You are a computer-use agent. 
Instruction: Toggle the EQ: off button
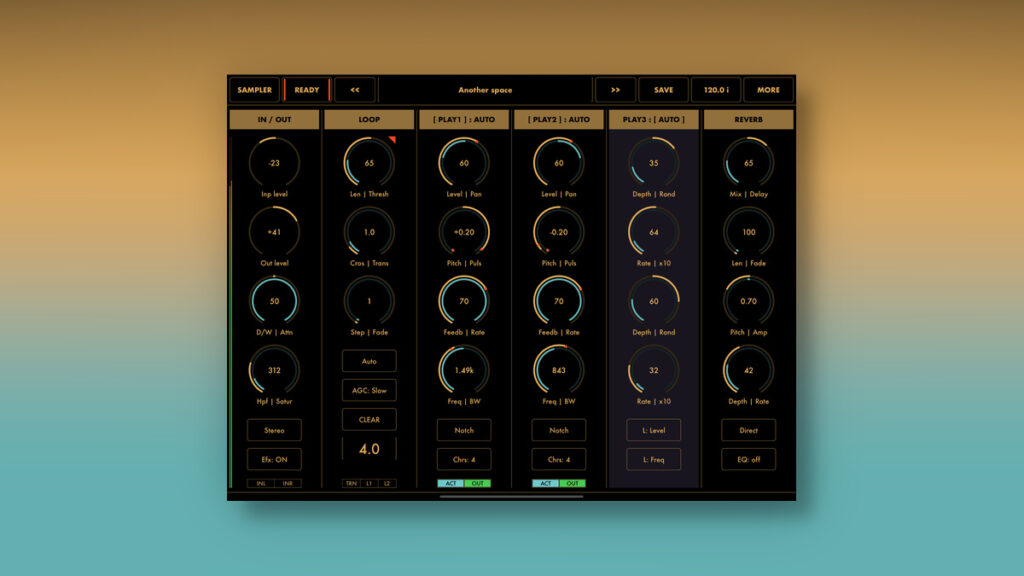(x=748, y=459)
